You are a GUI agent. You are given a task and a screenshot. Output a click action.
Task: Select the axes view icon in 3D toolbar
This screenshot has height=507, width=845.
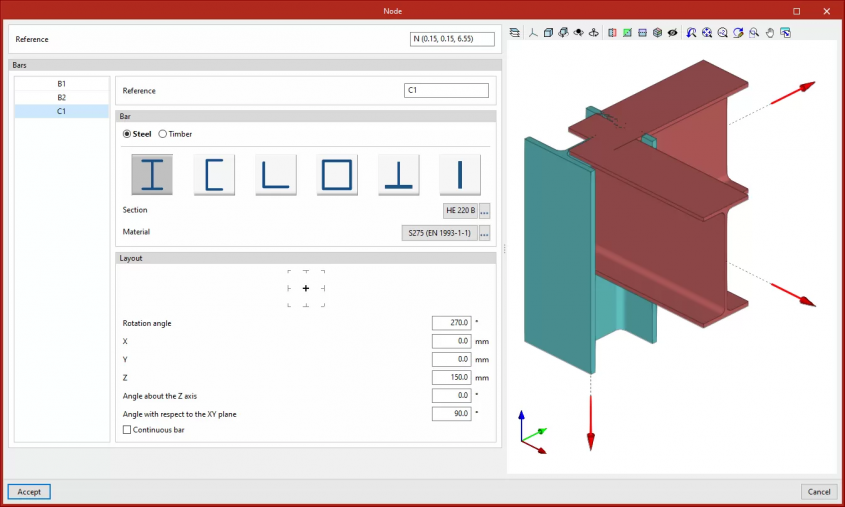pyautogui.click(x=533, y=33)
